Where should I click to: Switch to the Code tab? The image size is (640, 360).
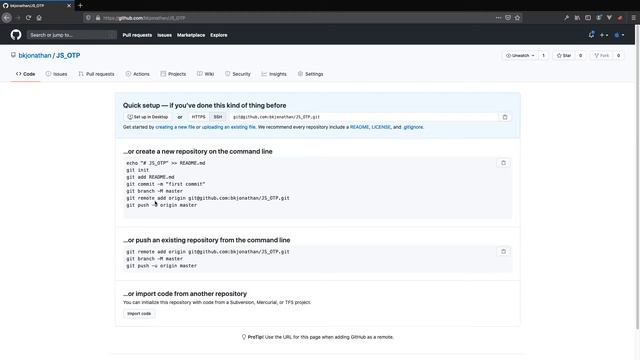[x=25, y=74]
